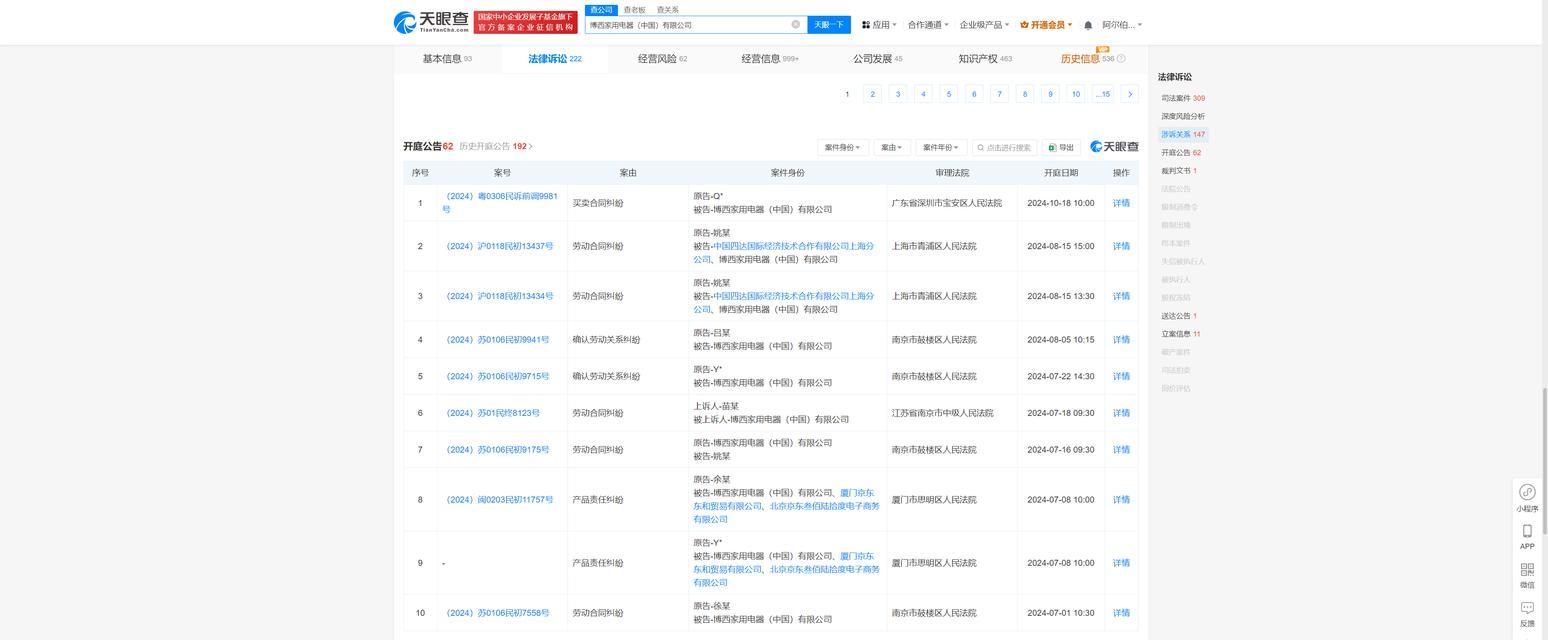Click the 导出 export button
This screenshot has height=640, width=1548.
1061,147
